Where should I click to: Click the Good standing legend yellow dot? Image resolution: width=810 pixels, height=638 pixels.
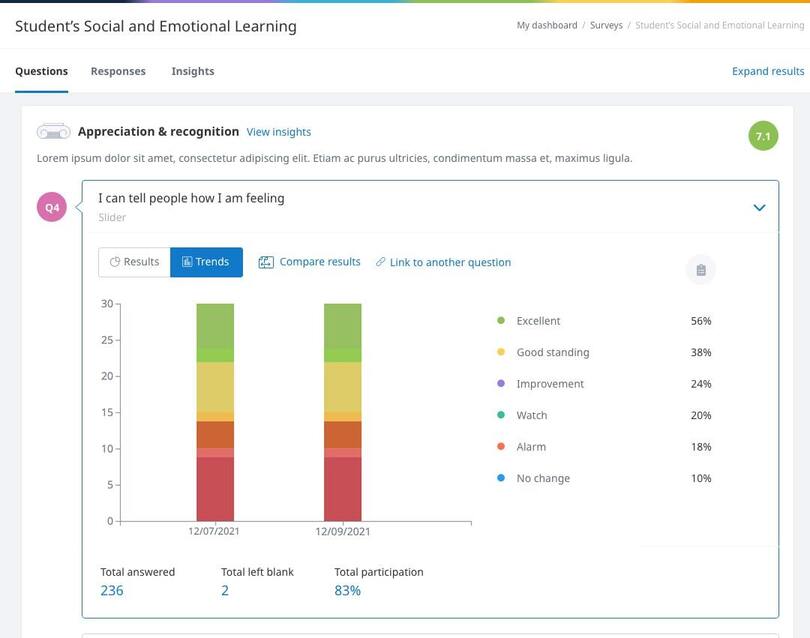click(501, 352)
